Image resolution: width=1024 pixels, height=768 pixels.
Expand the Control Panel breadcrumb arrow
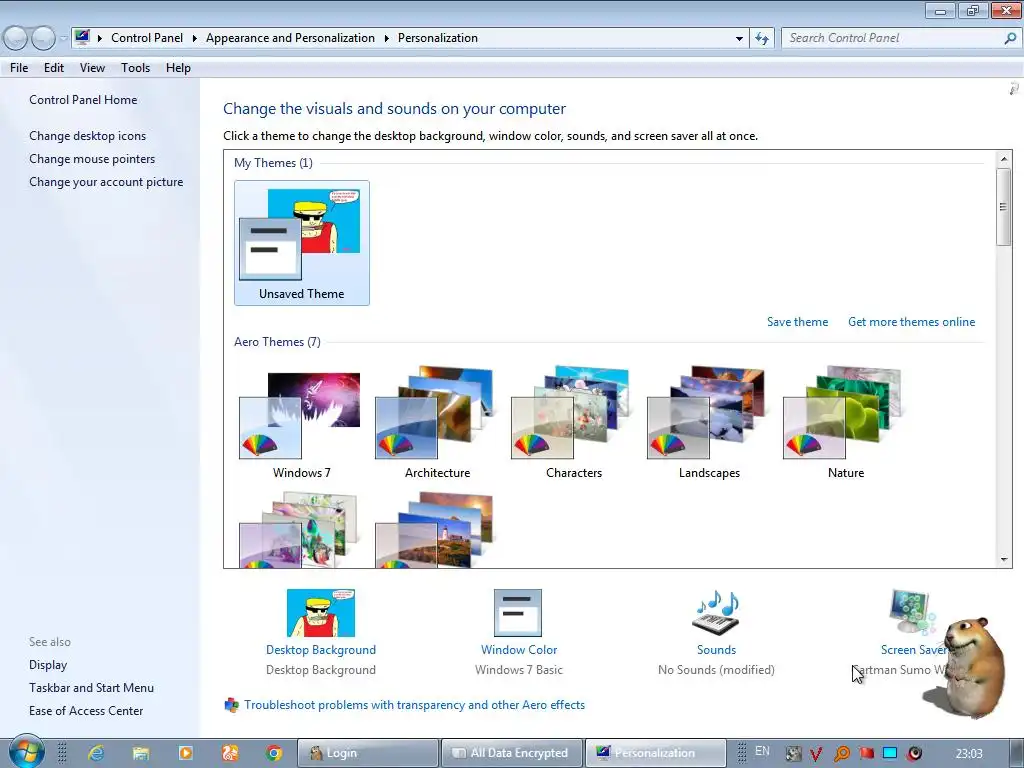pos(195,39)
